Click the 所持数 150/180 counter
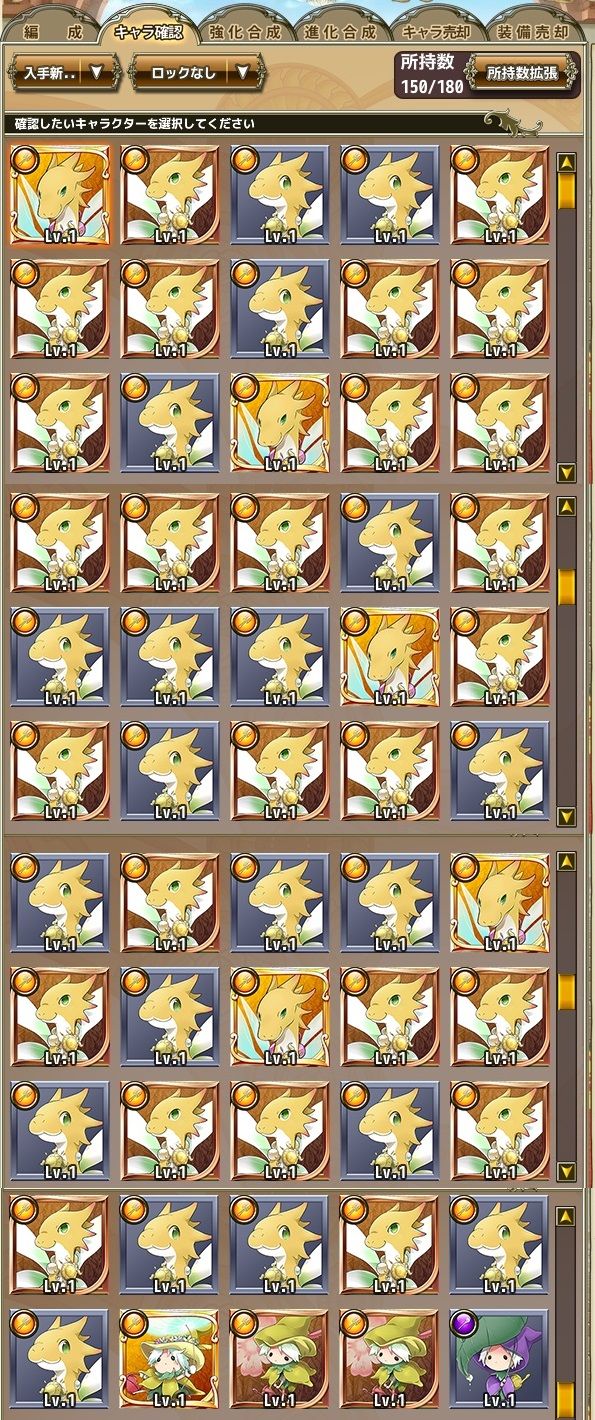The height and width of the screenshot is (1420, 595). coord(433,73)
